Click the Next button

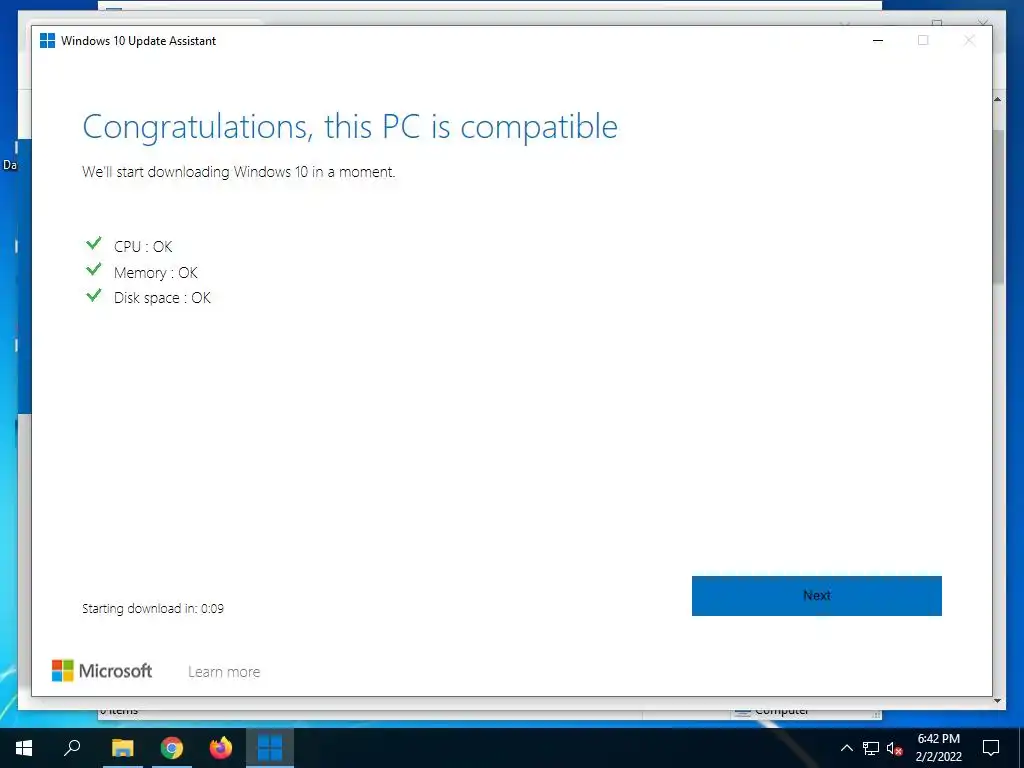click(816, 596)
